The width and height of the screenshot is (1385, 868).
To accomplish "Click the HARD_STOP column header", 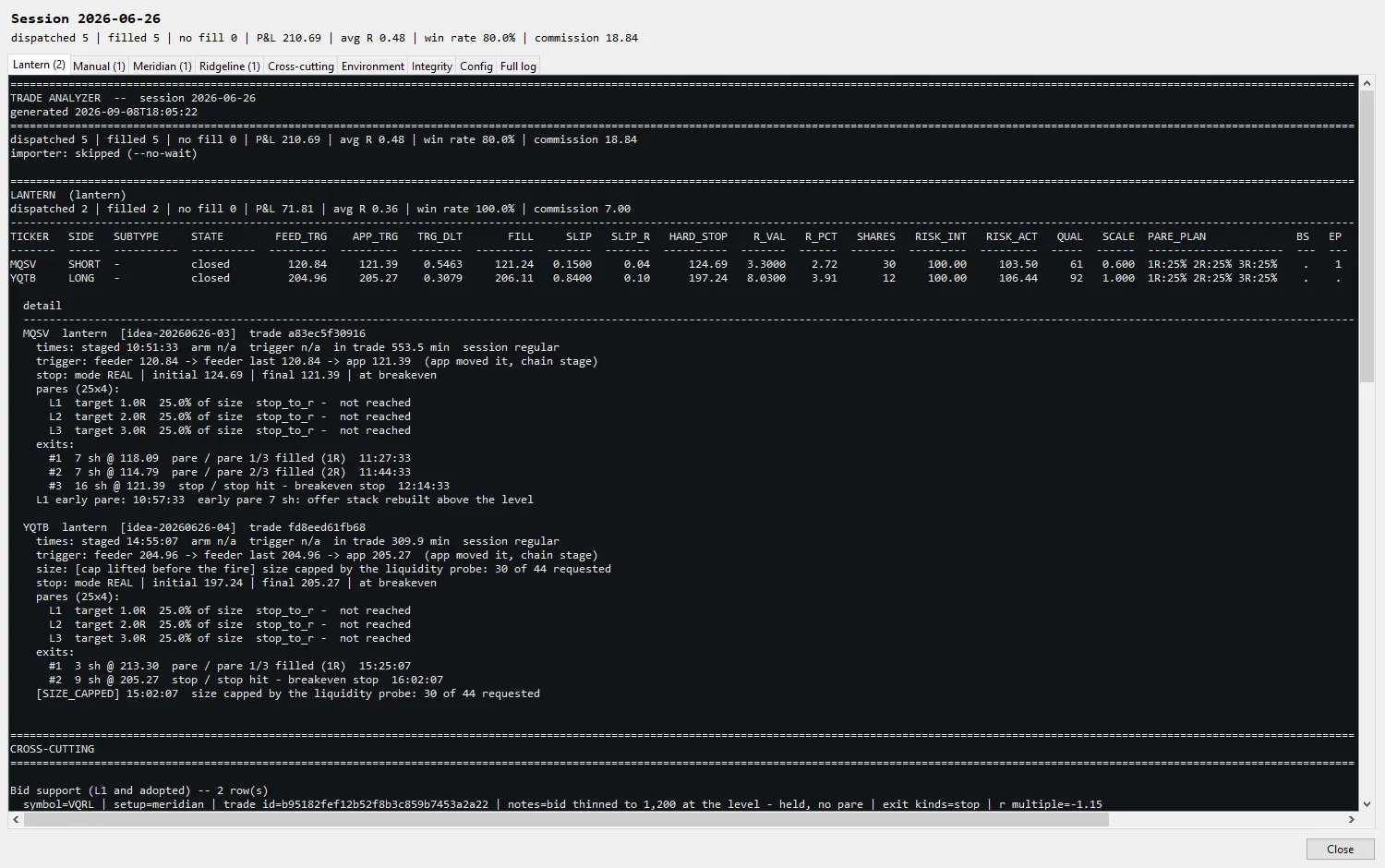I will coord(698,236).
